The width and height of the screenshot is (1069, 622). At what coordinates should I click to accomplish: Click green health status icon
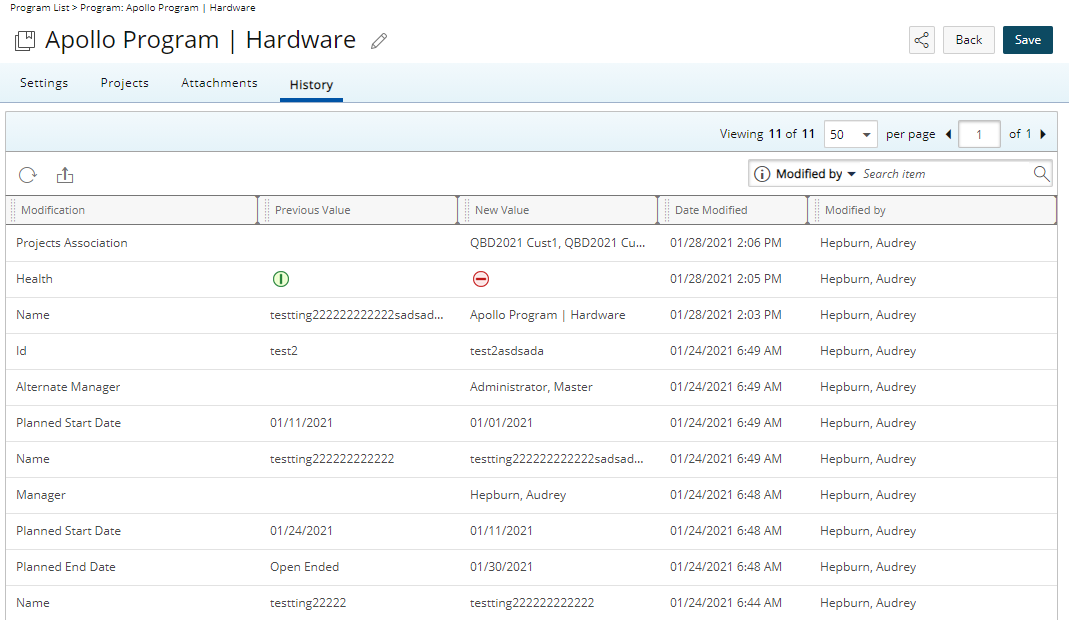coord(280,279)
